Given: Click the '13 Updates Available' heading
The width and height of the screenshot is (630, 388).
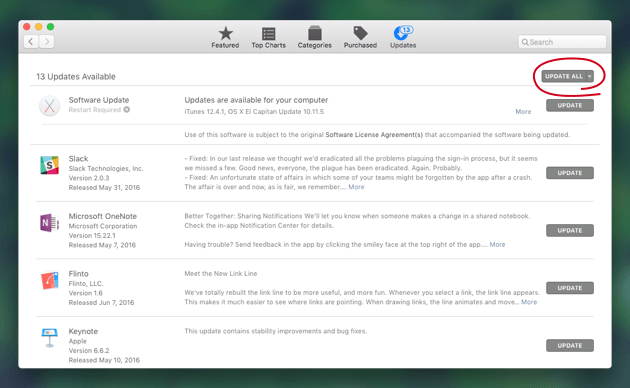Looking at the screenshot, I should point(76,77).
